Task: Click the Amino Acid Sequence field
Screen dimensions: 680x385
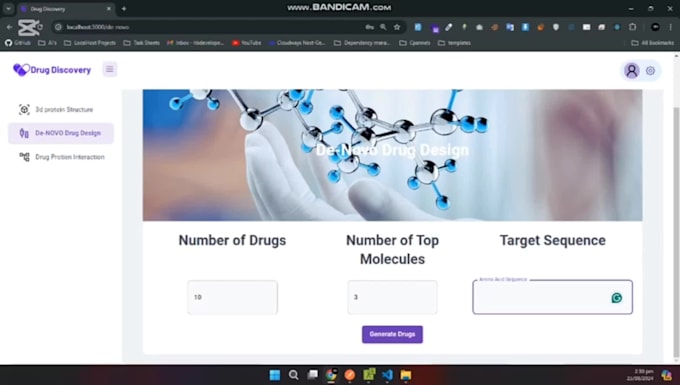Action: (x=552, y=297)
